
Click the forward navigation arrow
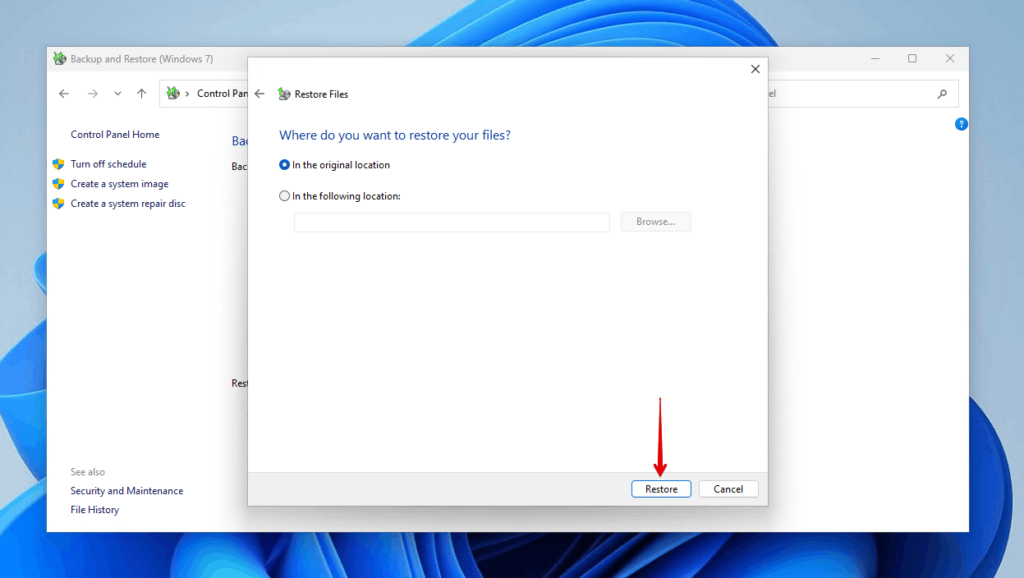pos(92,93)
